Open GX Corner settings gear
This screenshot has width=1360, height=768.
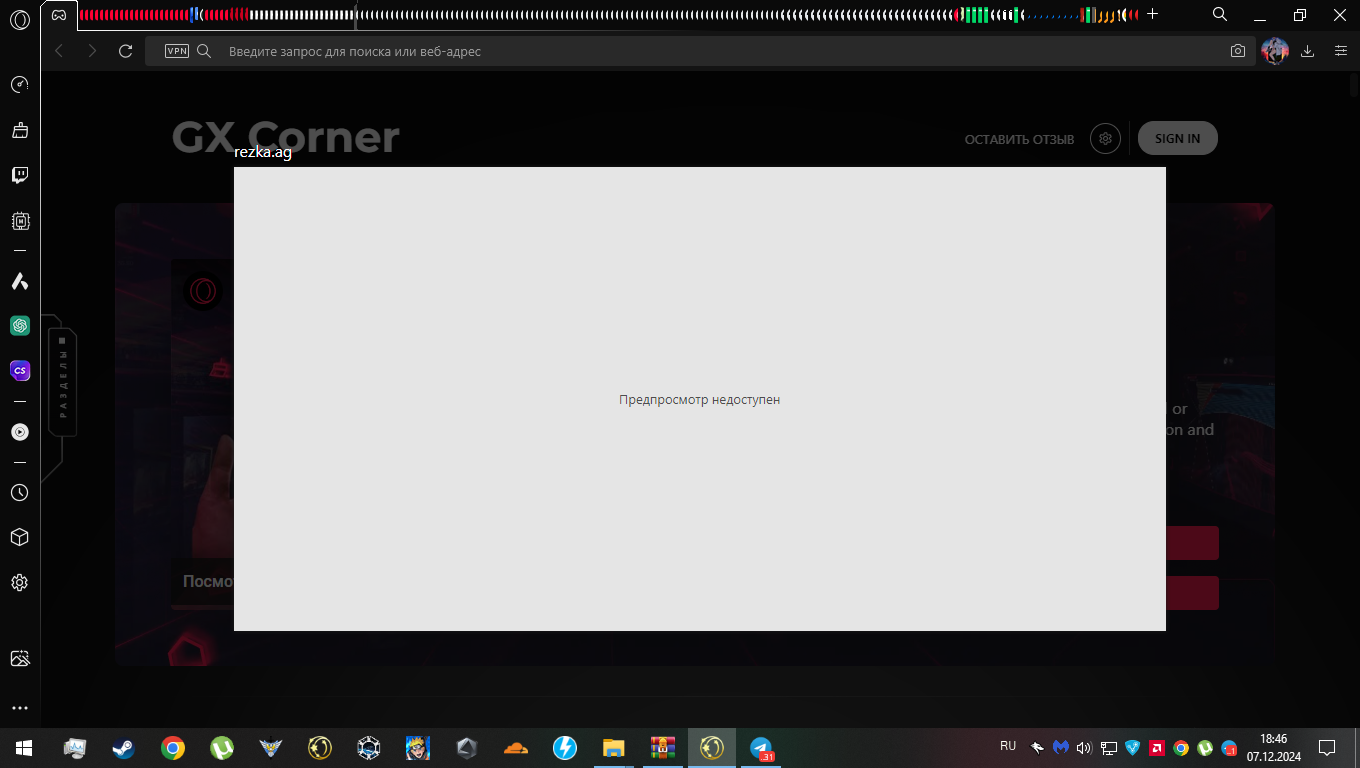pyautogui.click(x=1105, y=139)
